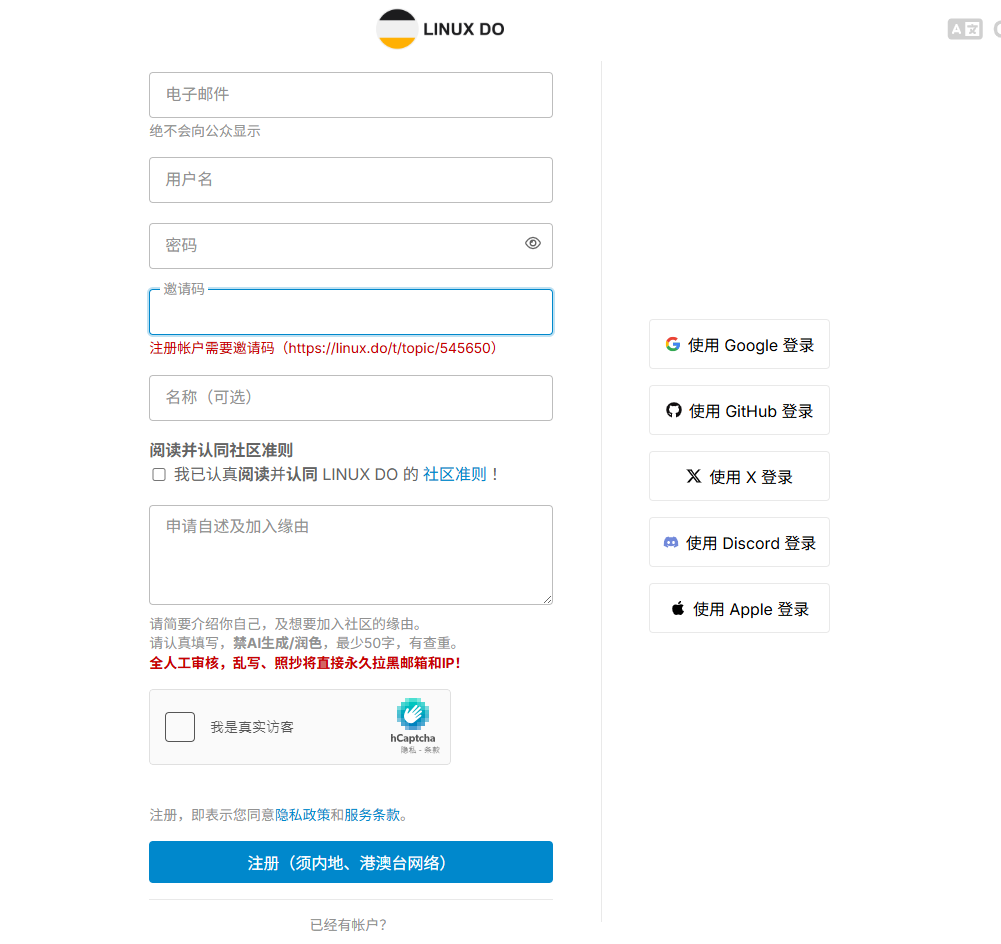
Task: Click the translate language icon
Action: coord(965,29)
